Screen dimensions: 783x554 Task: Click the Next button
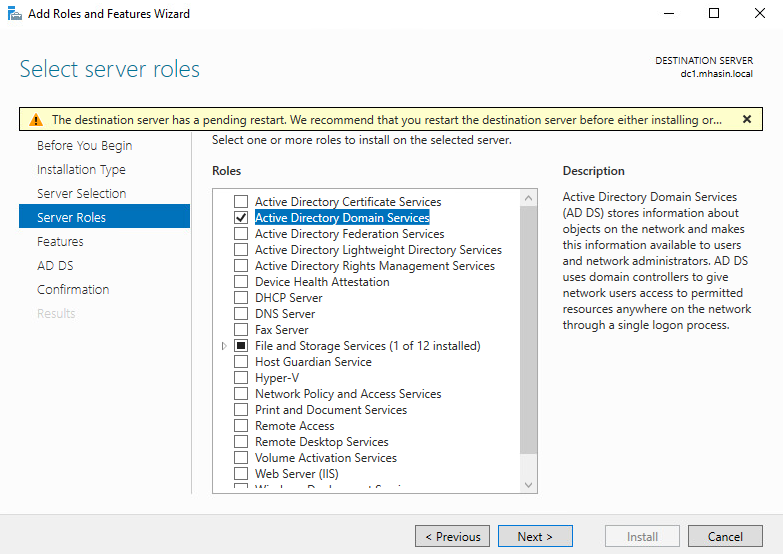pos(535,536)
